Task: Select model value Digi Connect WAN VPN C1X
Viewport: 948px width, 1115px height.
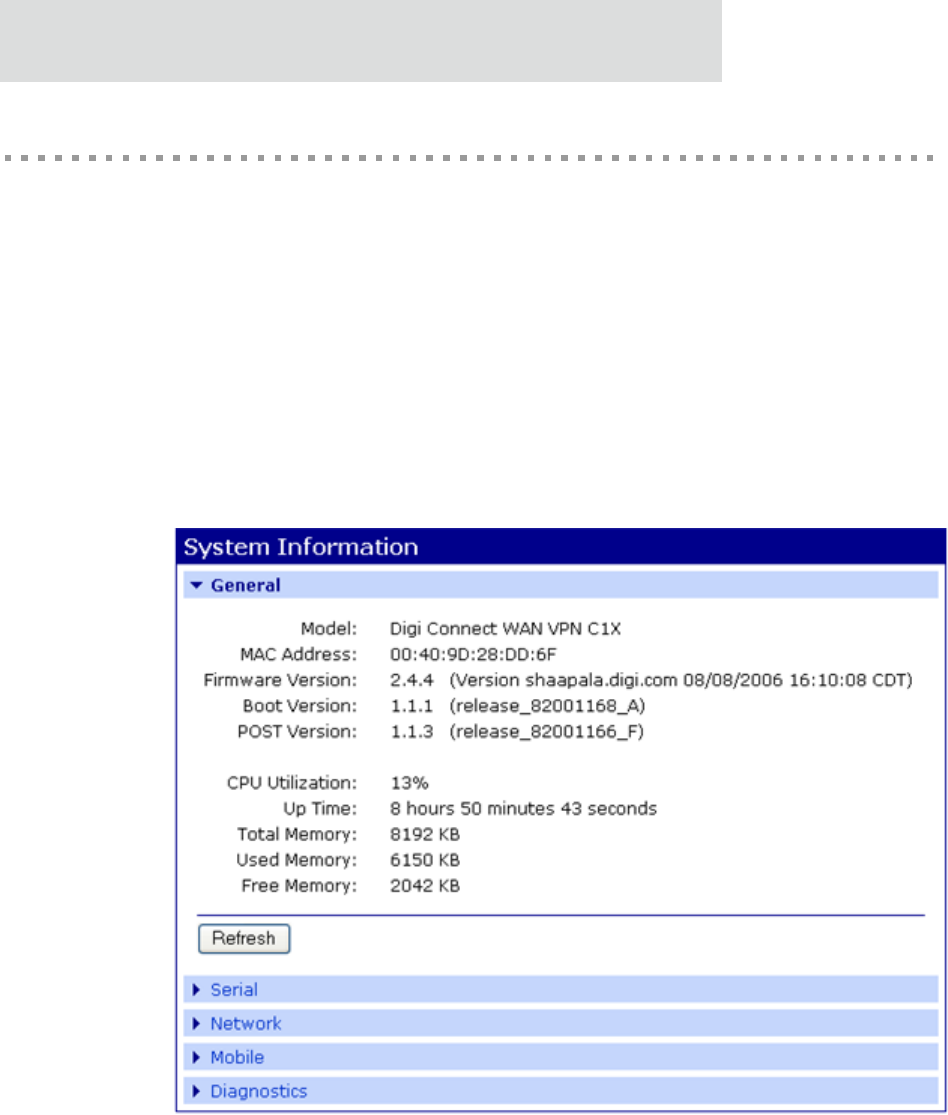Action: click(506, 629)
